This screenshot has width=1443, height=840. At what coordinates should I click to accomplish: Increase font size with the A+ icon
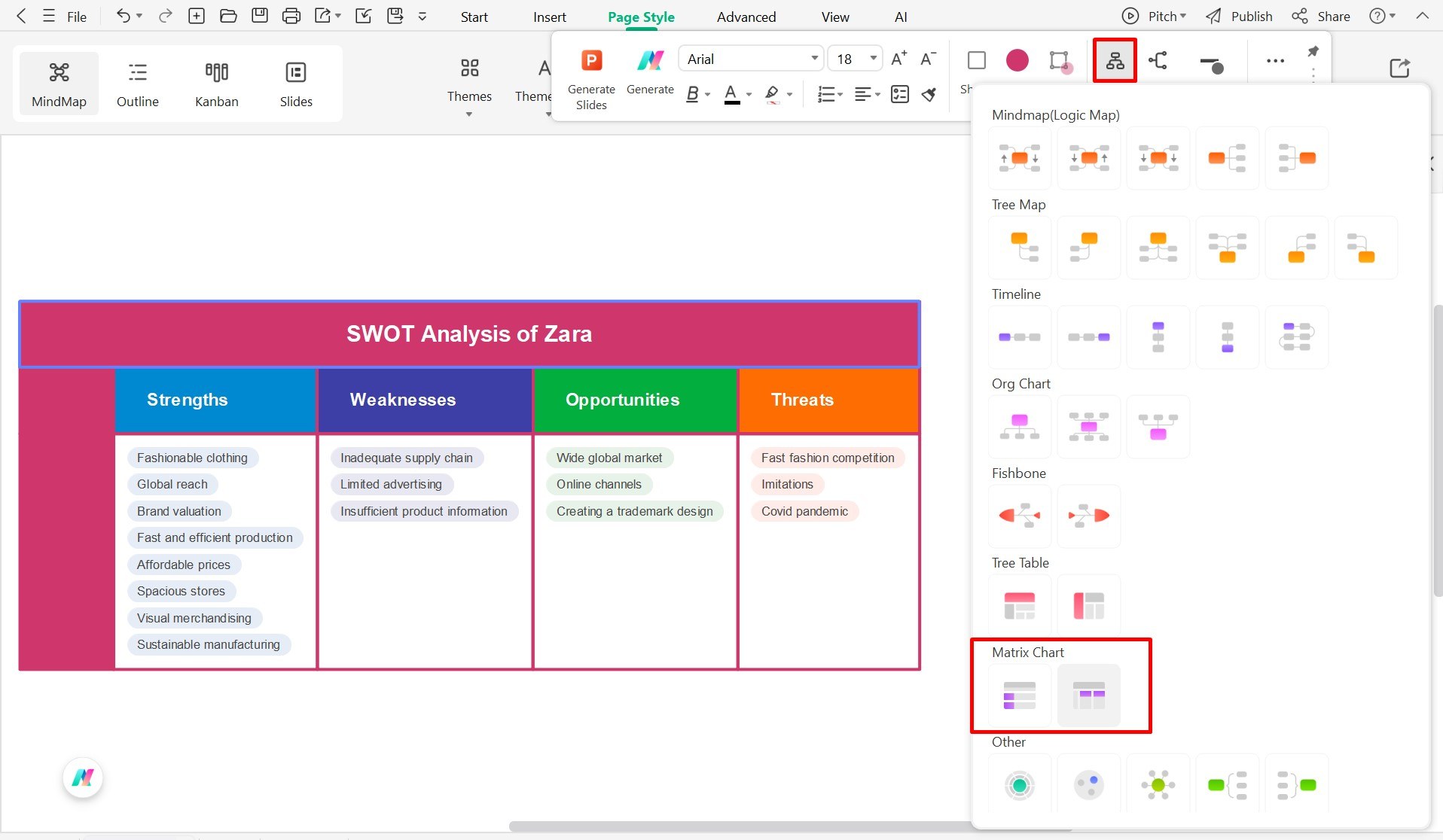898,59
